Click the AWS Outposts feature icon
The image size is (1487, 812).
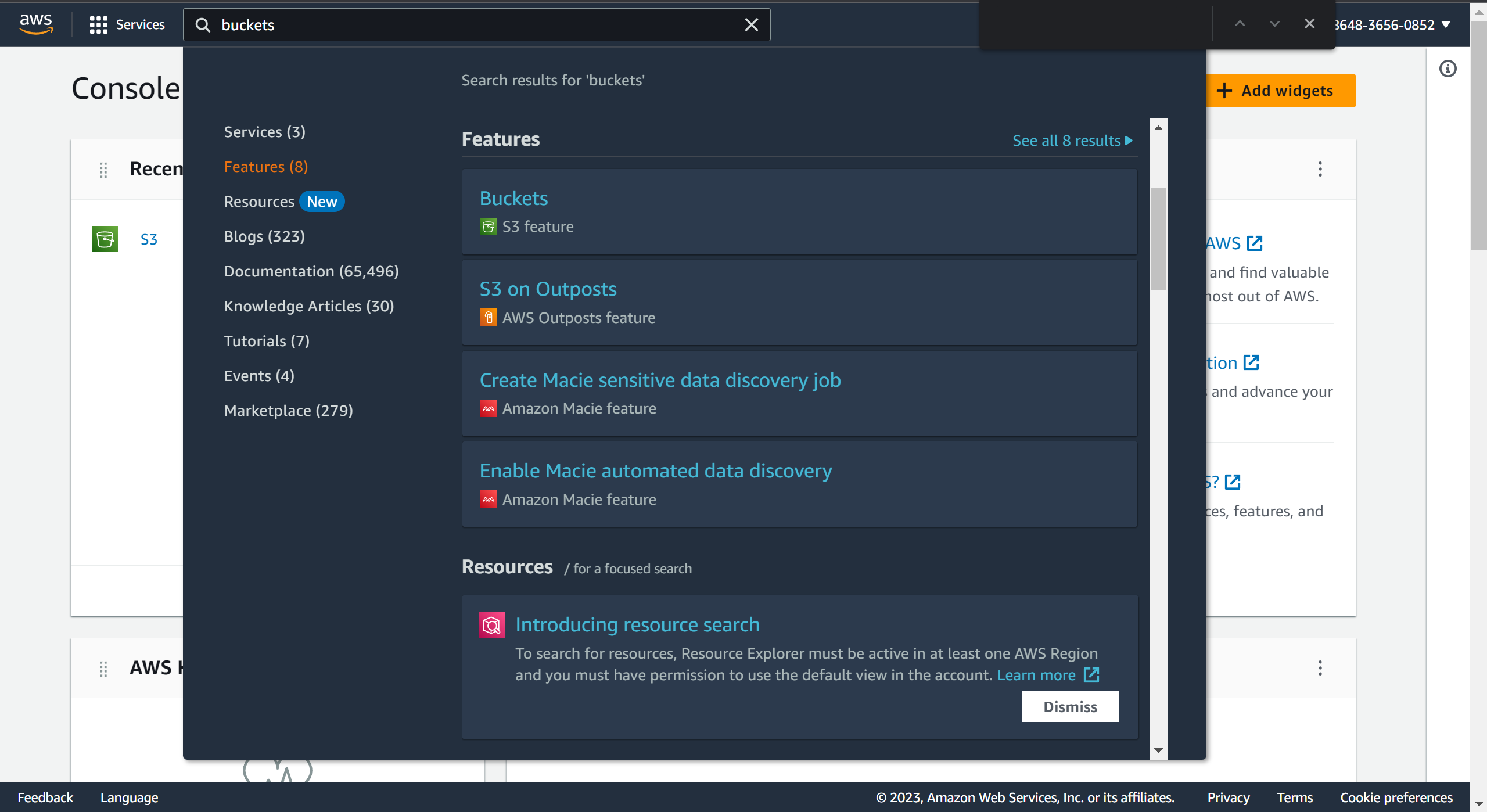[489, 317]
